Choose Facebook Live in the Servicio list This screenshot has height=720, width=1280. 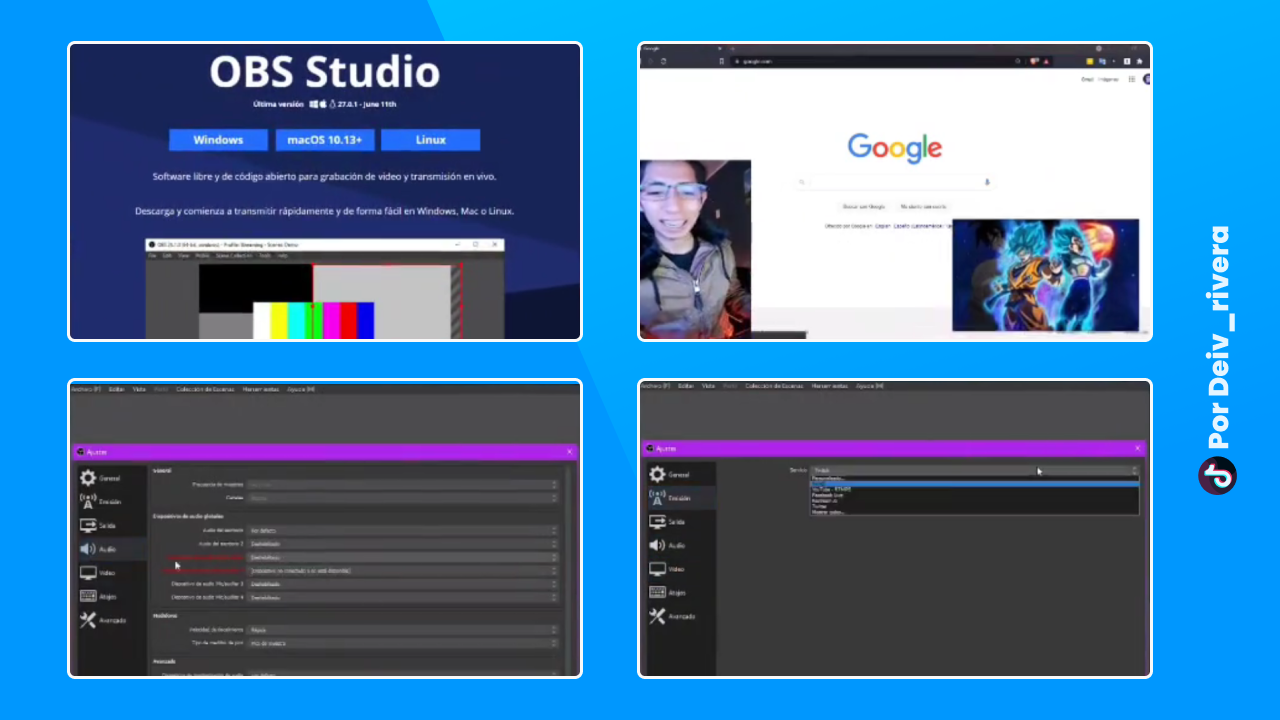pyautogui.click(x=974, y=495)
